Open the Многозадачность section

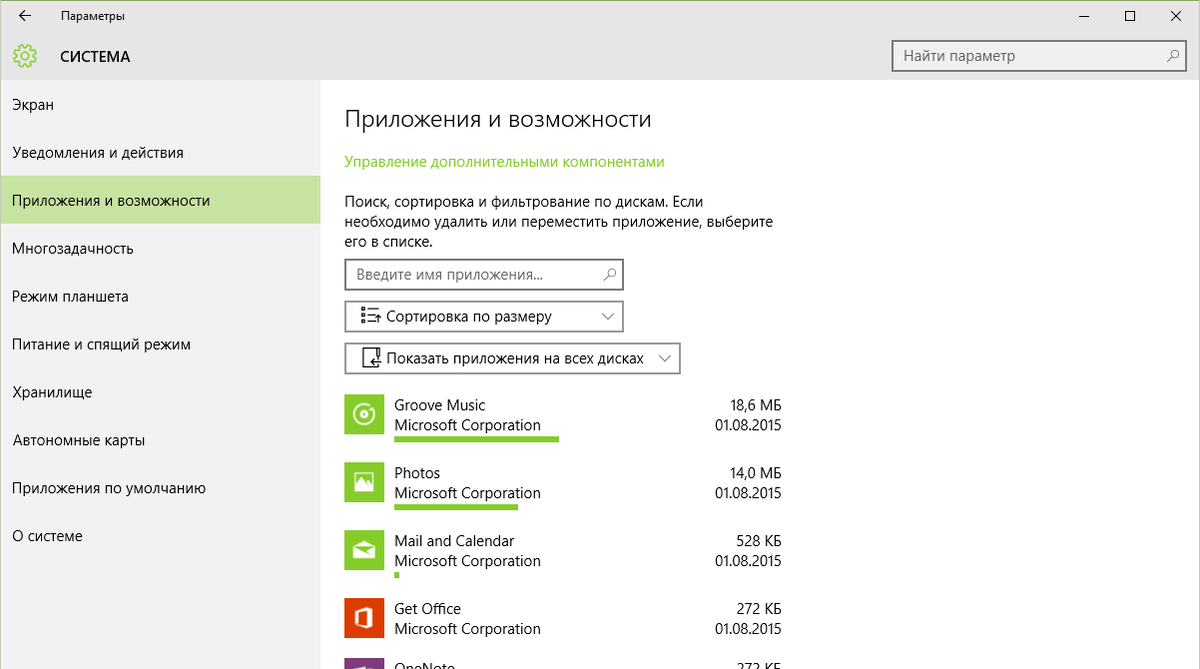coord(160,248)
